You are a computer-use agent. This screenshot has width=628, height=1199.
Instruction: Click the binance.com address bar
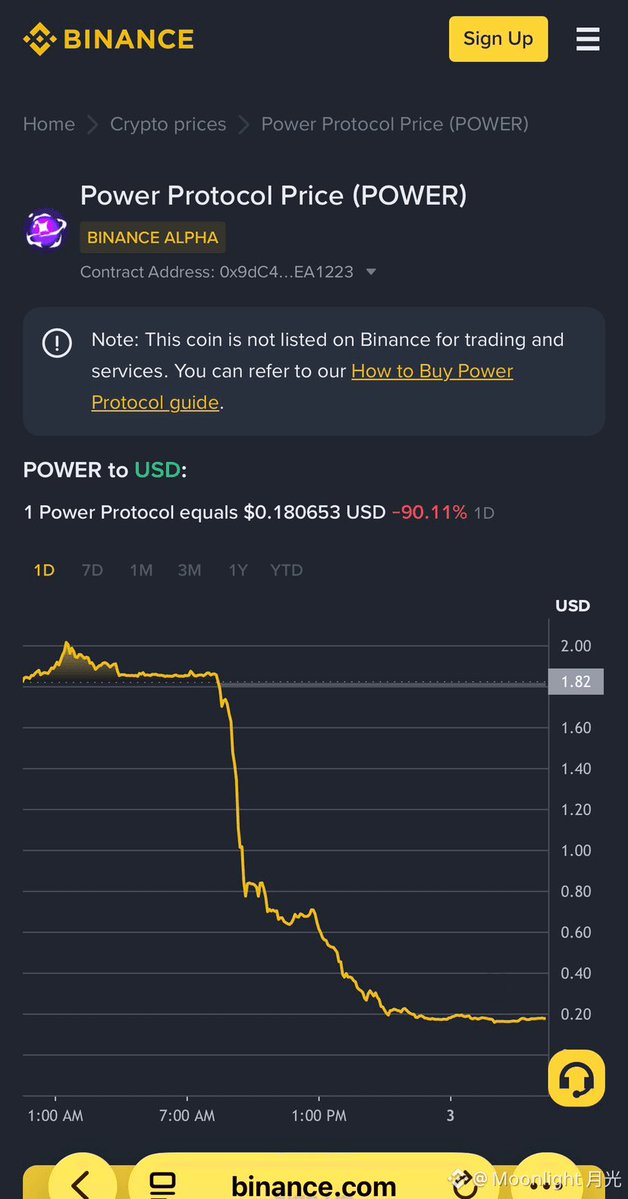tap(314, 1186)
